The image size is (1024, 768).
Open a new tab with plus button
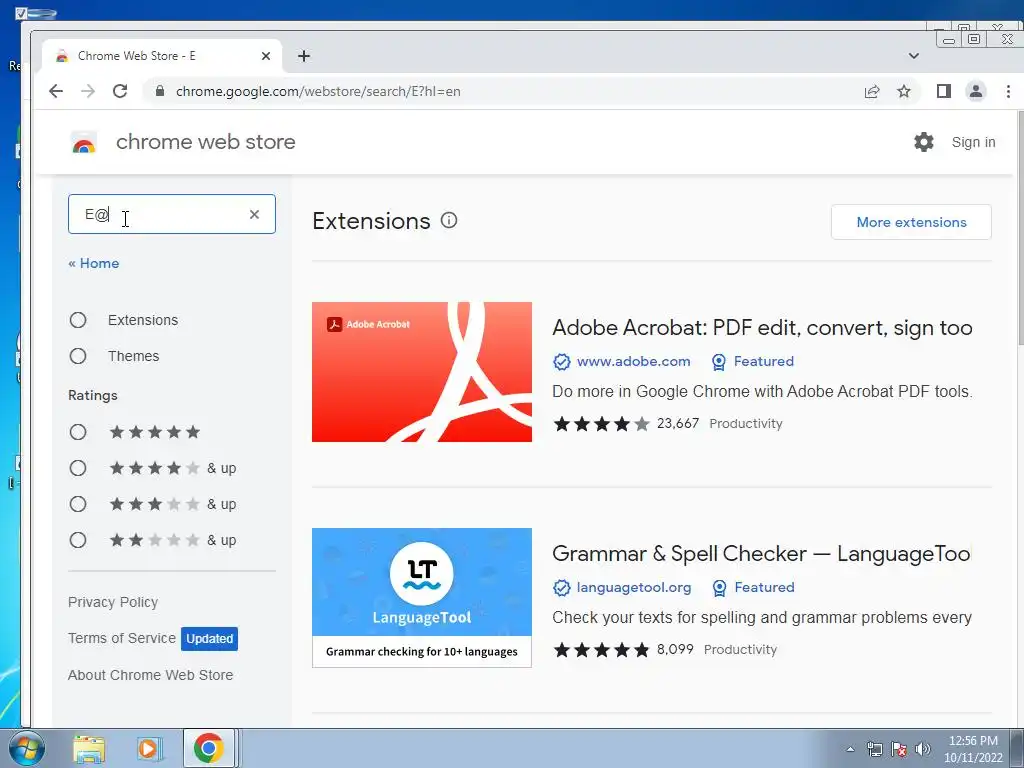pos(304,56)
